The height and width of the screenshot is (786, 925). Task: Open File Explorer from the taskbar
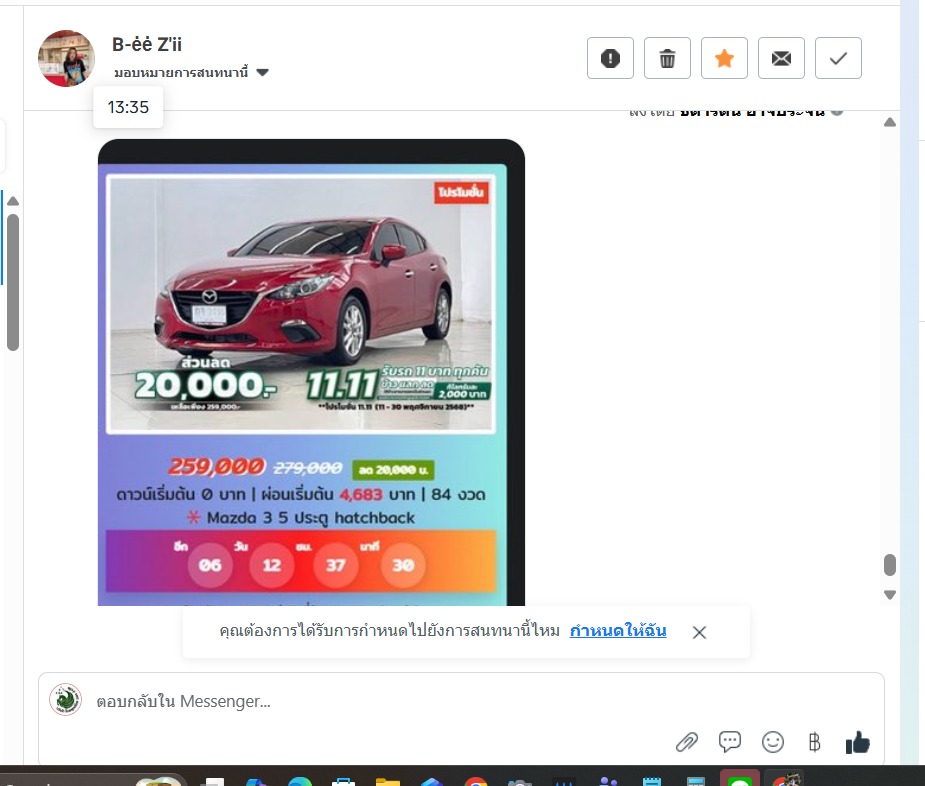[x=388, y=781]
